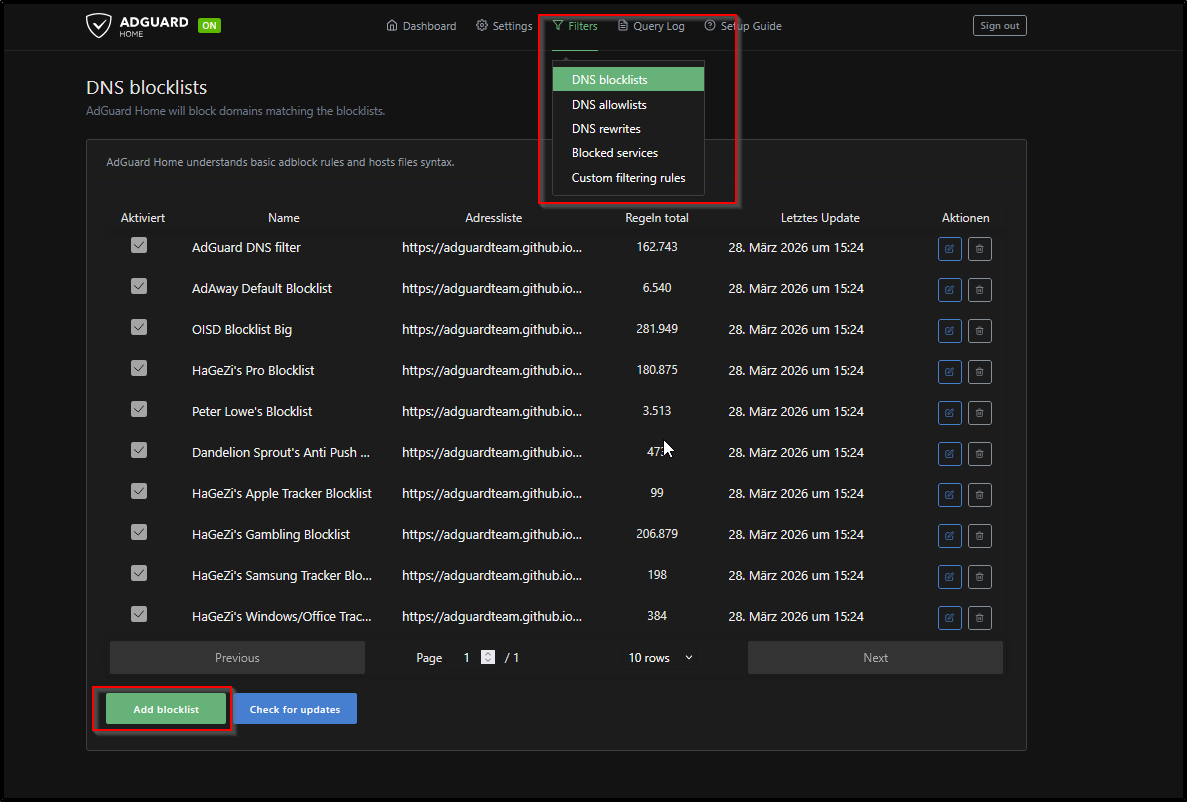Click the Sign out button
This screenshot has height=802, width=1187.
tap(999, 26)
